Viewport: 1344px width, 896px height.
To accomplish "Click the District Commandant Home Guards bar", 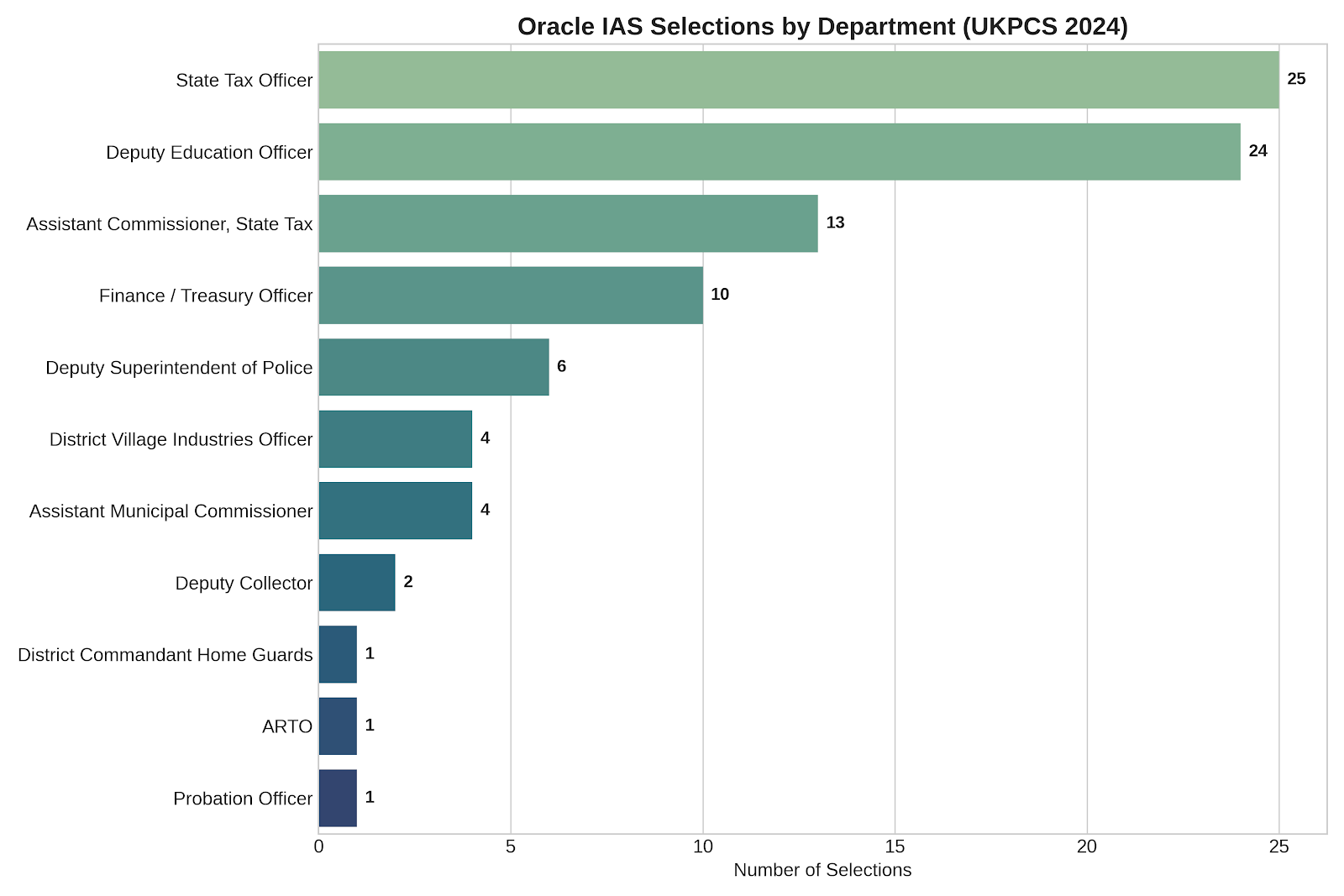I will click(x=338, y=654).
